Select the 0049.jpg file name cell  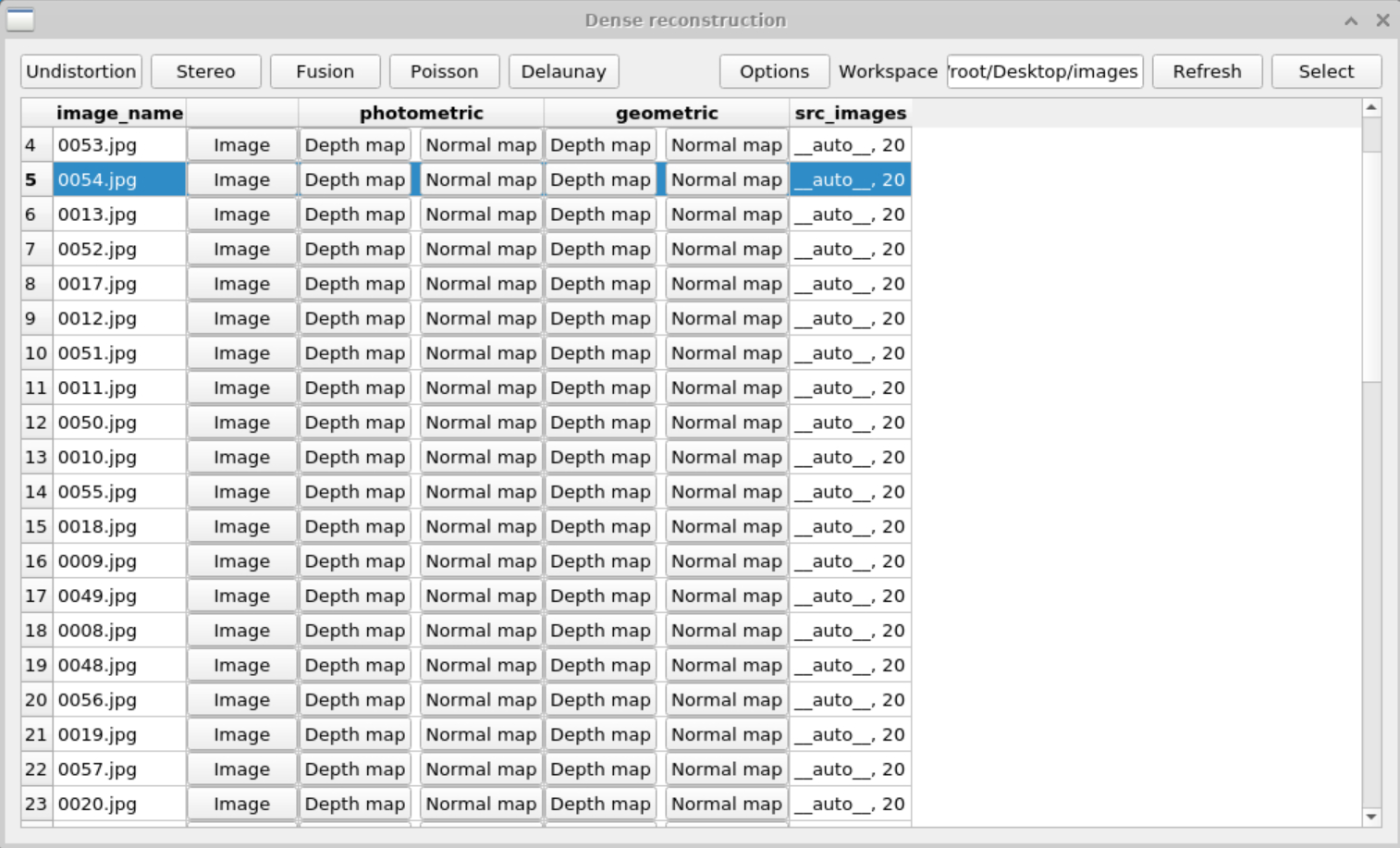click(119, 596)
